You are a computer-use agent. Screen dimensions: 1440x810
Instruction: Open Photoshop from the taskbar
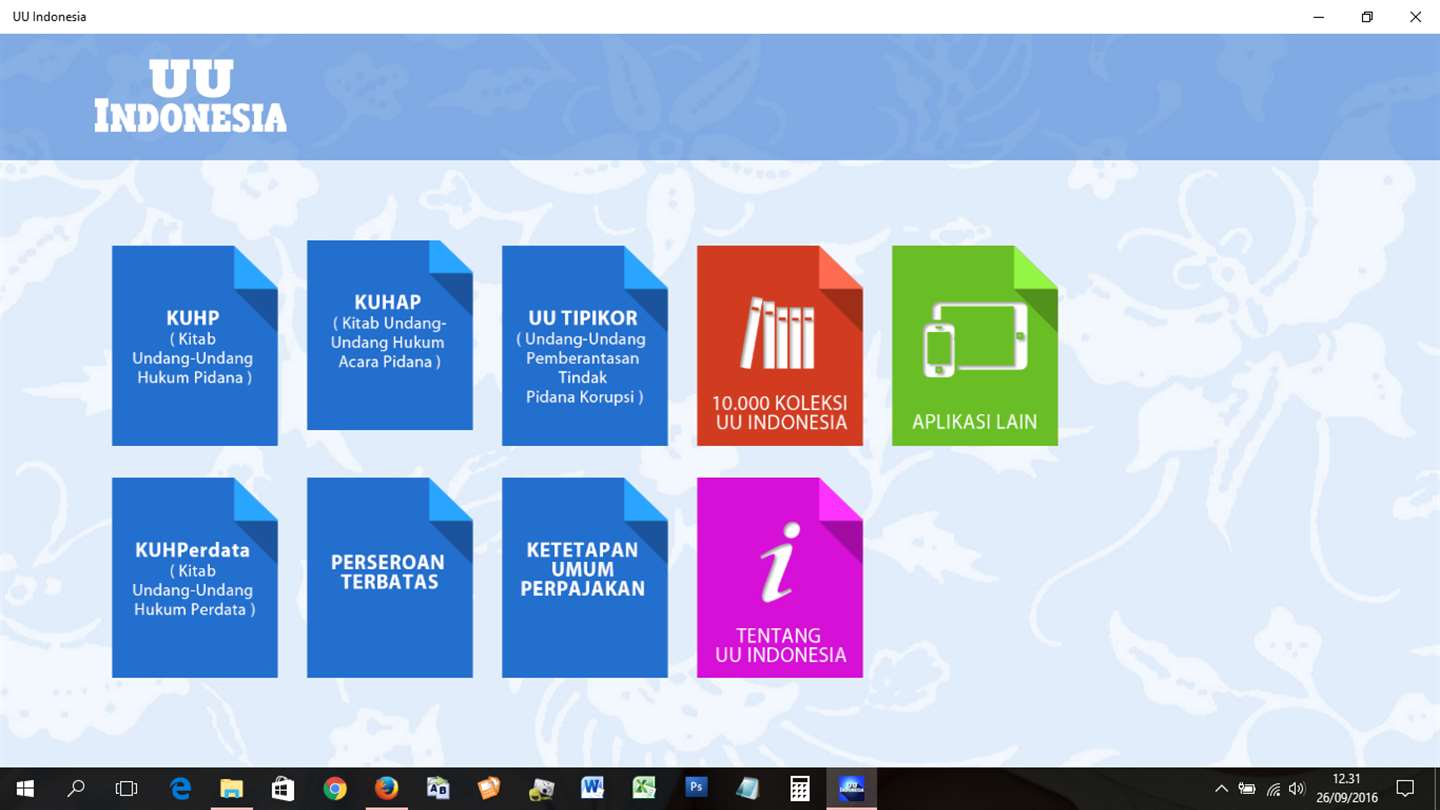coord(696,789)
